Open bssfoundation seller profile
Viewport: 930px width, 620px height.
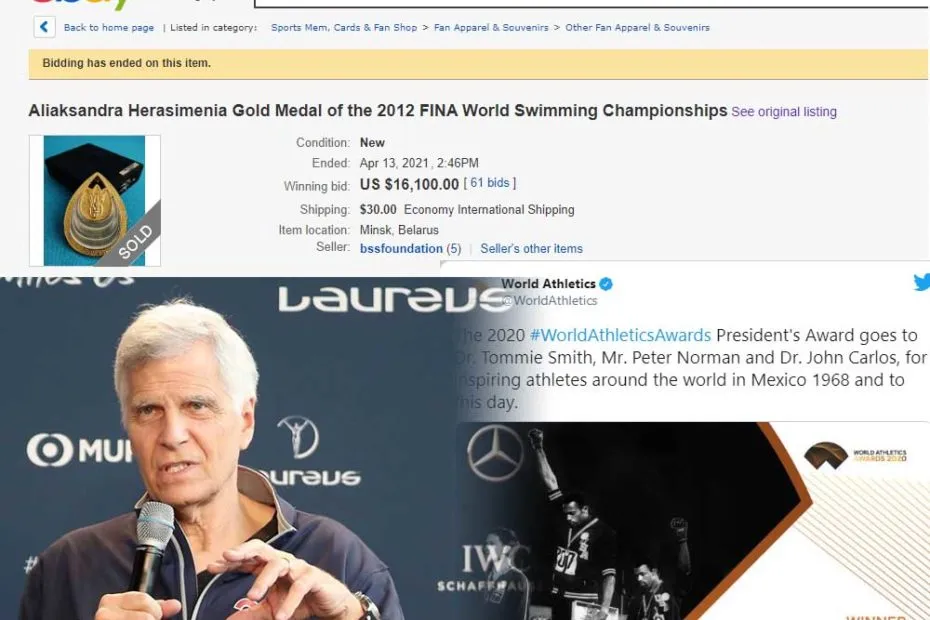[x=401, y=249]
